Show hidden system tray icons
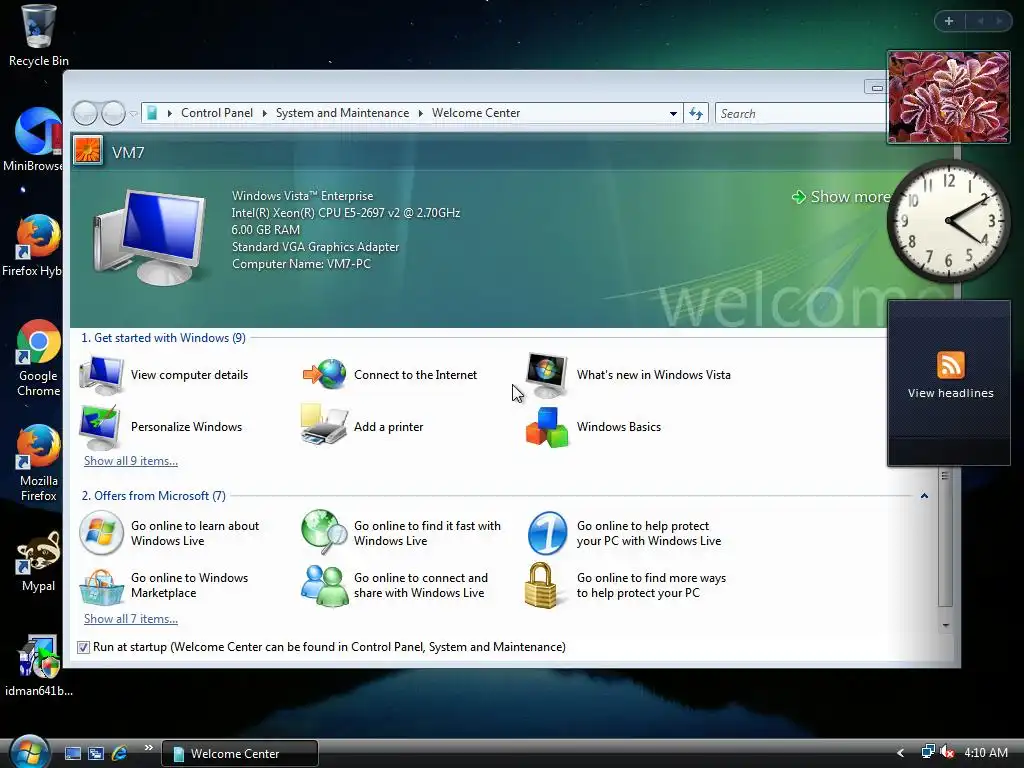 (x=901, y=753)
